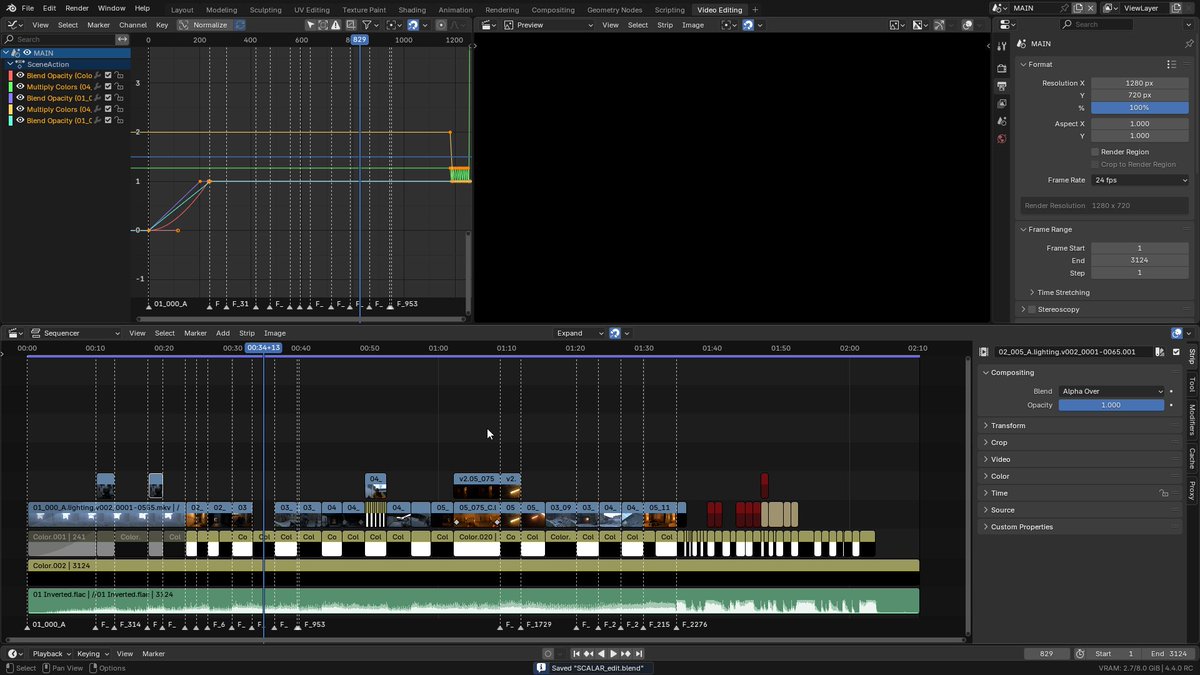Click the only-selected arrow icon in graph header
1200x675 pixels.
pyautogui.click(x=311, y=24)
